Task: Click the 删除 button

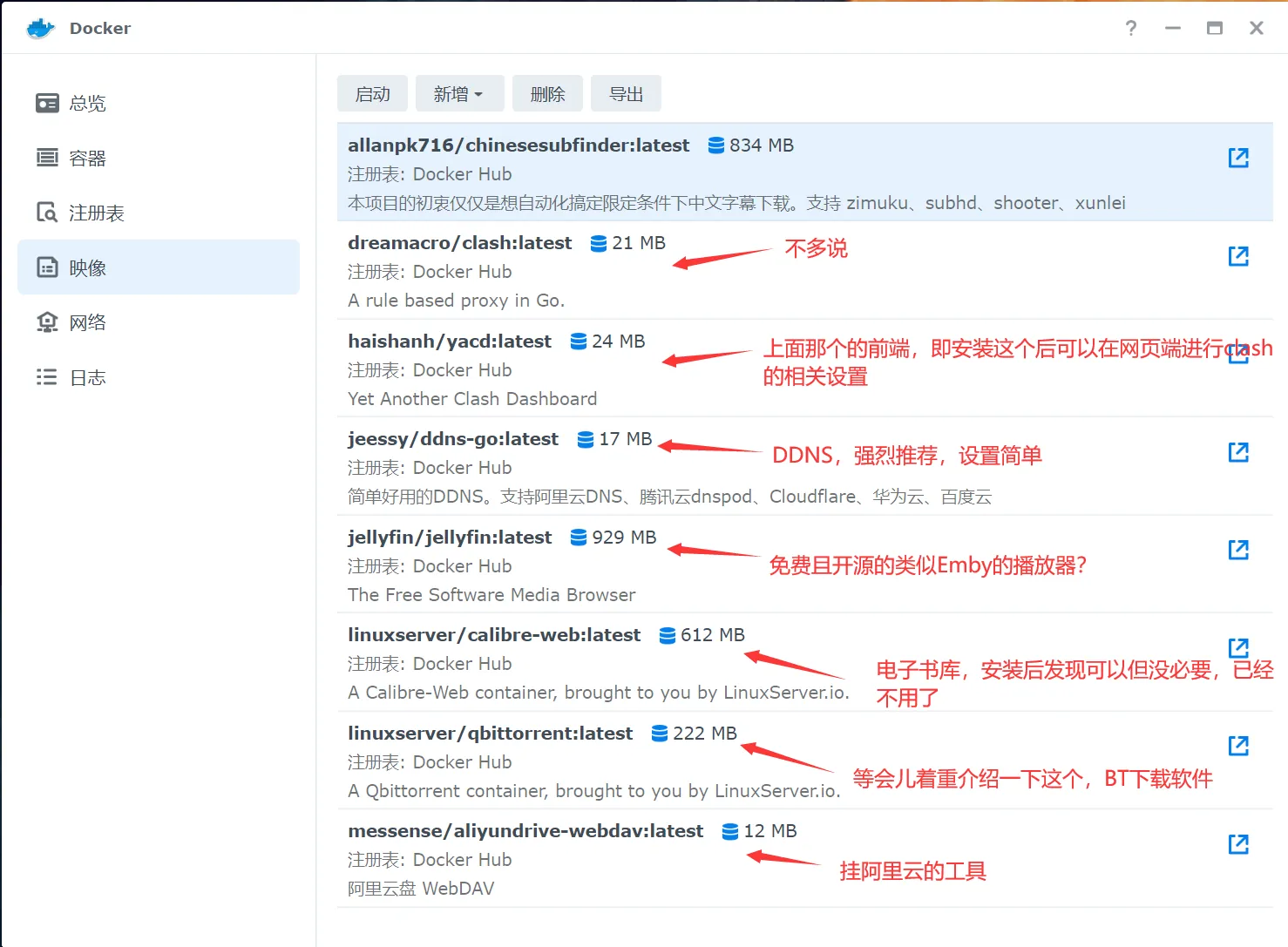Action: pos(547,93)
